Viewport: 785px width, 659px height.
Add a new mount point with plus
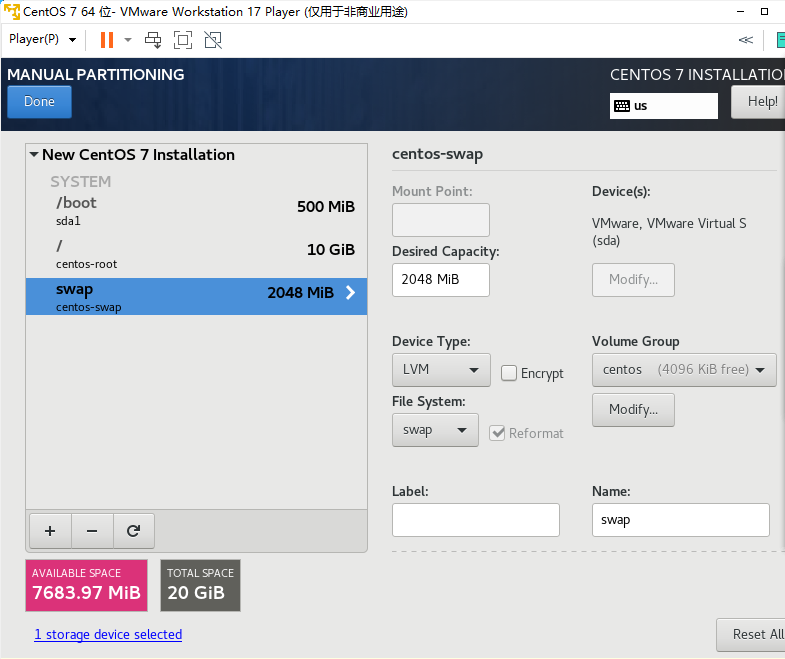(50, 532)
